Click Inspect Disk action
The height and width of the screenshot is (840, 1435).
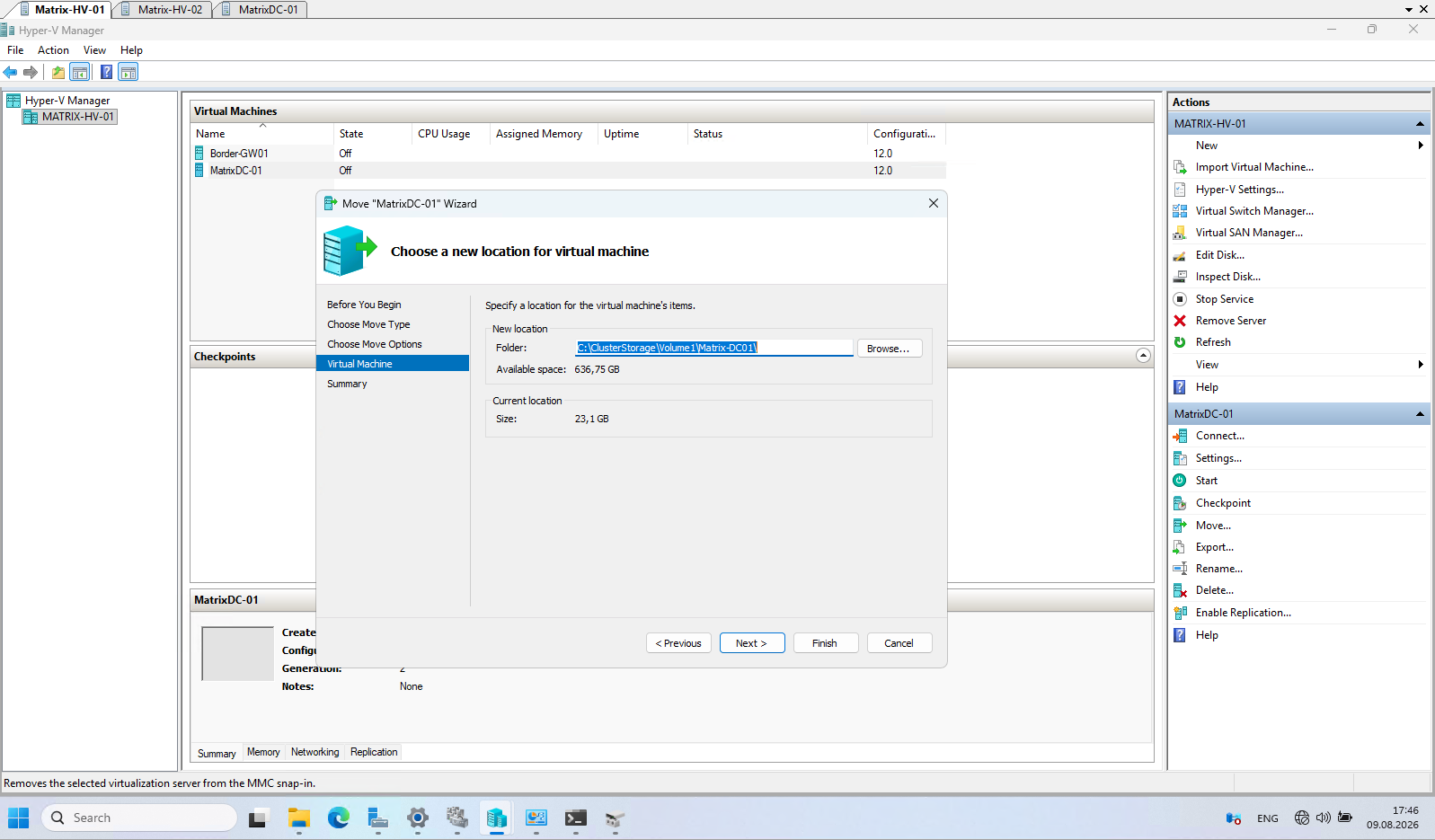tap(1227, 277)
